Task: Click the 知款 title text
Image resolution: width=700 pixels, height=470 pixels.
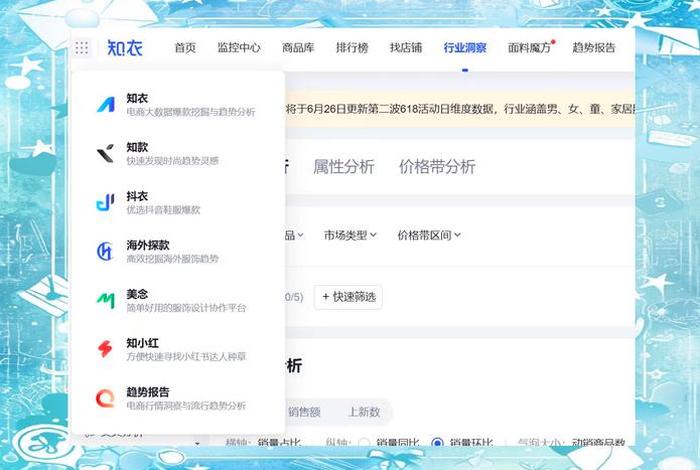Action: 137,147
